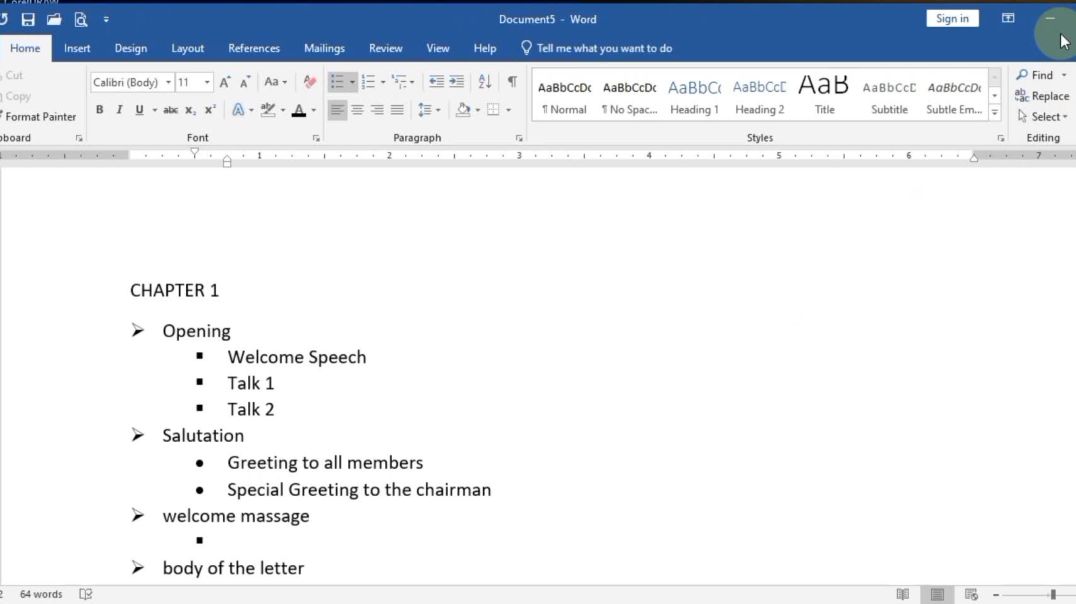1076x604 pixels.
Task: Apply subscript formatting
Action: coord(190,110)
